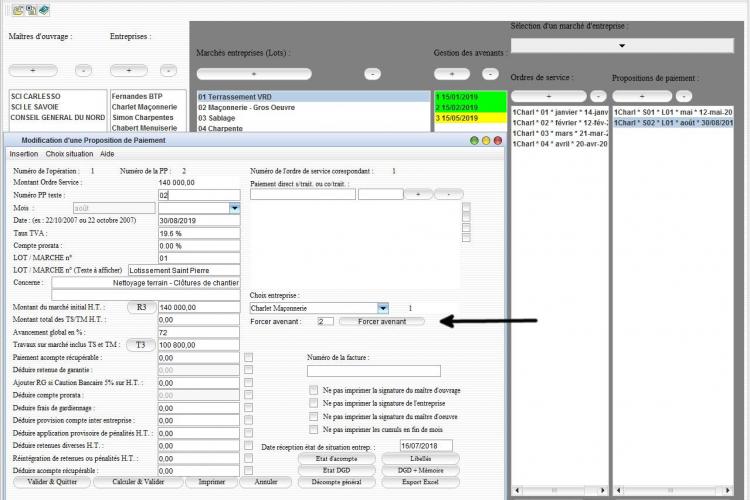Open the Aide menu
Viewport: 750px width, 500px height.
pyautogui.click(x=107, y=154)
